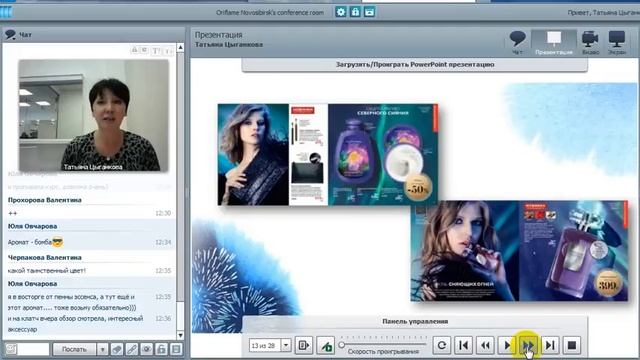Click the archive icon beside the lock icon

(369, 12)
